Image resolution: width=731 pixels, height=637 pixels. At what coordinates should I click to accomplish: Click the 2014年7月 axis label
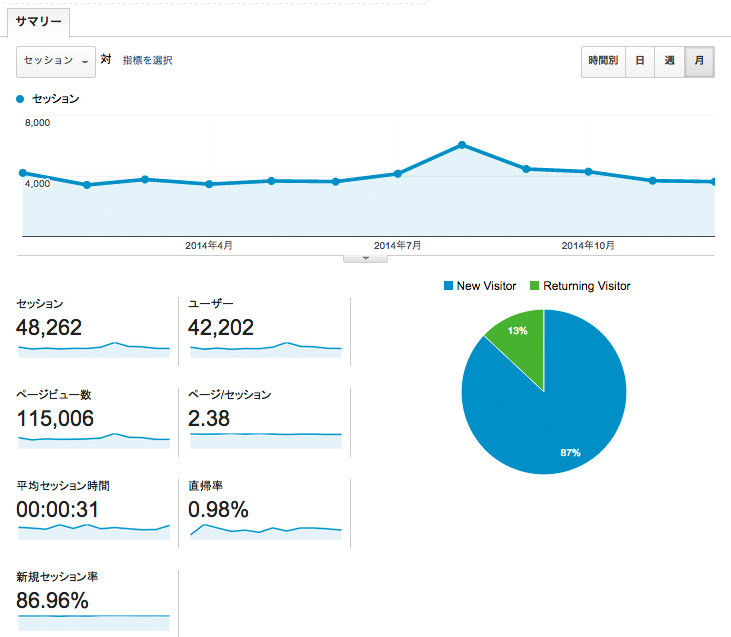click(x=397, y=245)
